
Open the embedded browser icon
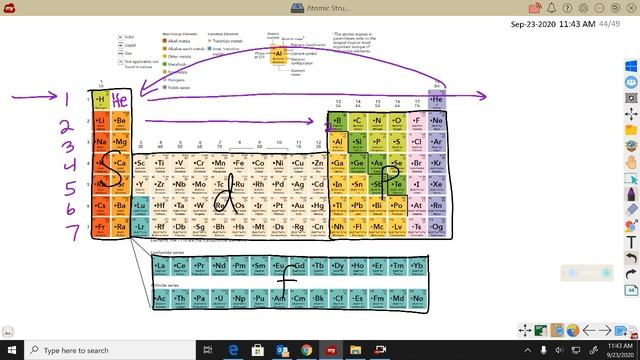tap(573, 330)
